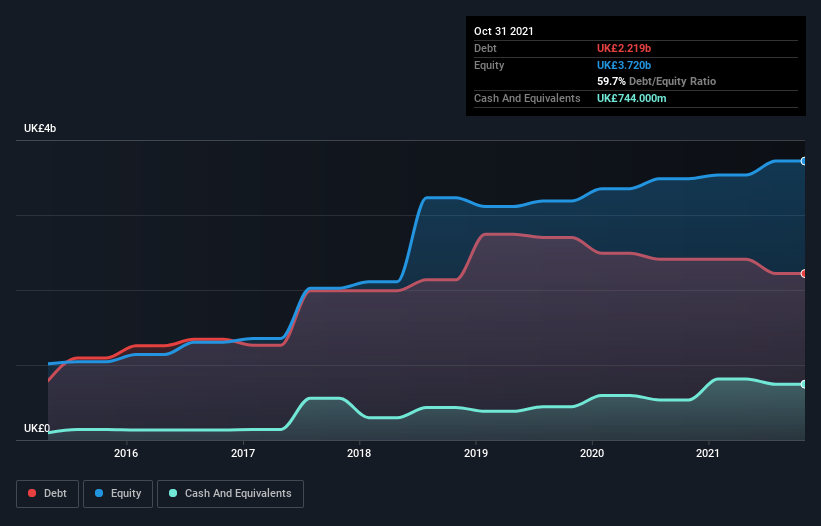Viewport: 821px width, 526px height.
Task: Click the UK£2.219b debt value
Action: [x=624, y=48]
